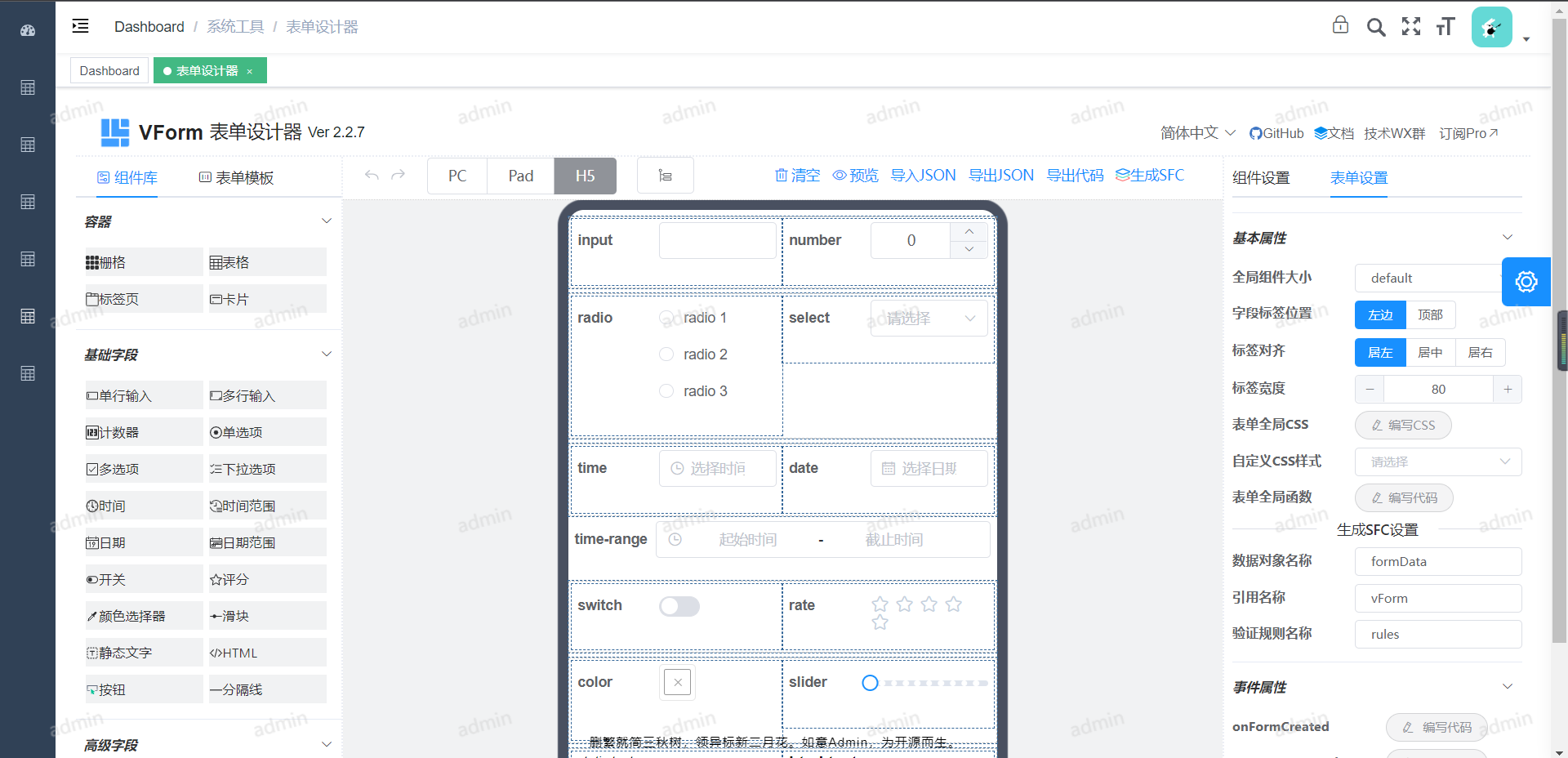Image resolution: width=1568 pixels, height=758 pixels.
Task: Open the color field swatch
Action: pyautogui.click(x=678, y=682)
